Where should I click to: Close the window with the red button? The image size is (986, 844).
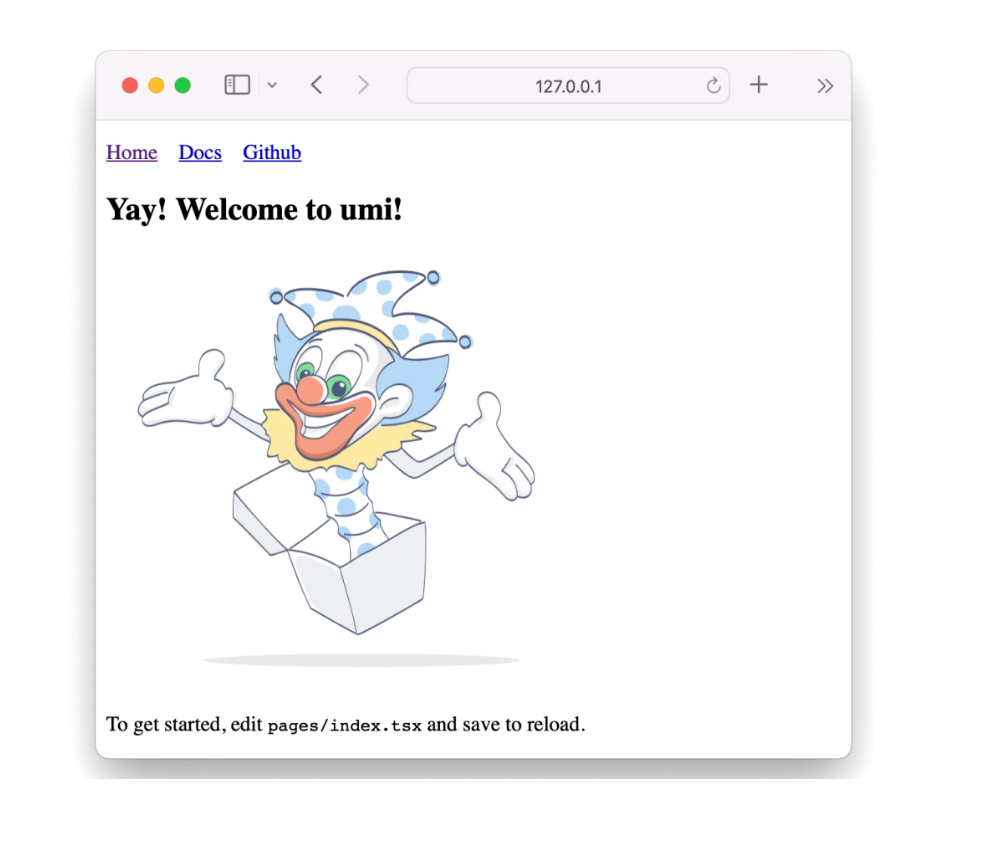(x=130, y=86)
